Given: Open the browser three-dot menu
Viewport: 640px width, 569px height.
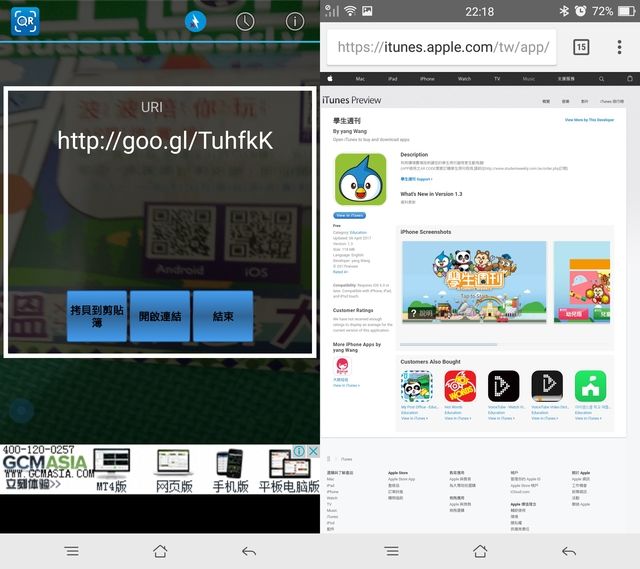Looking at the screenshot, I should 620,47.
